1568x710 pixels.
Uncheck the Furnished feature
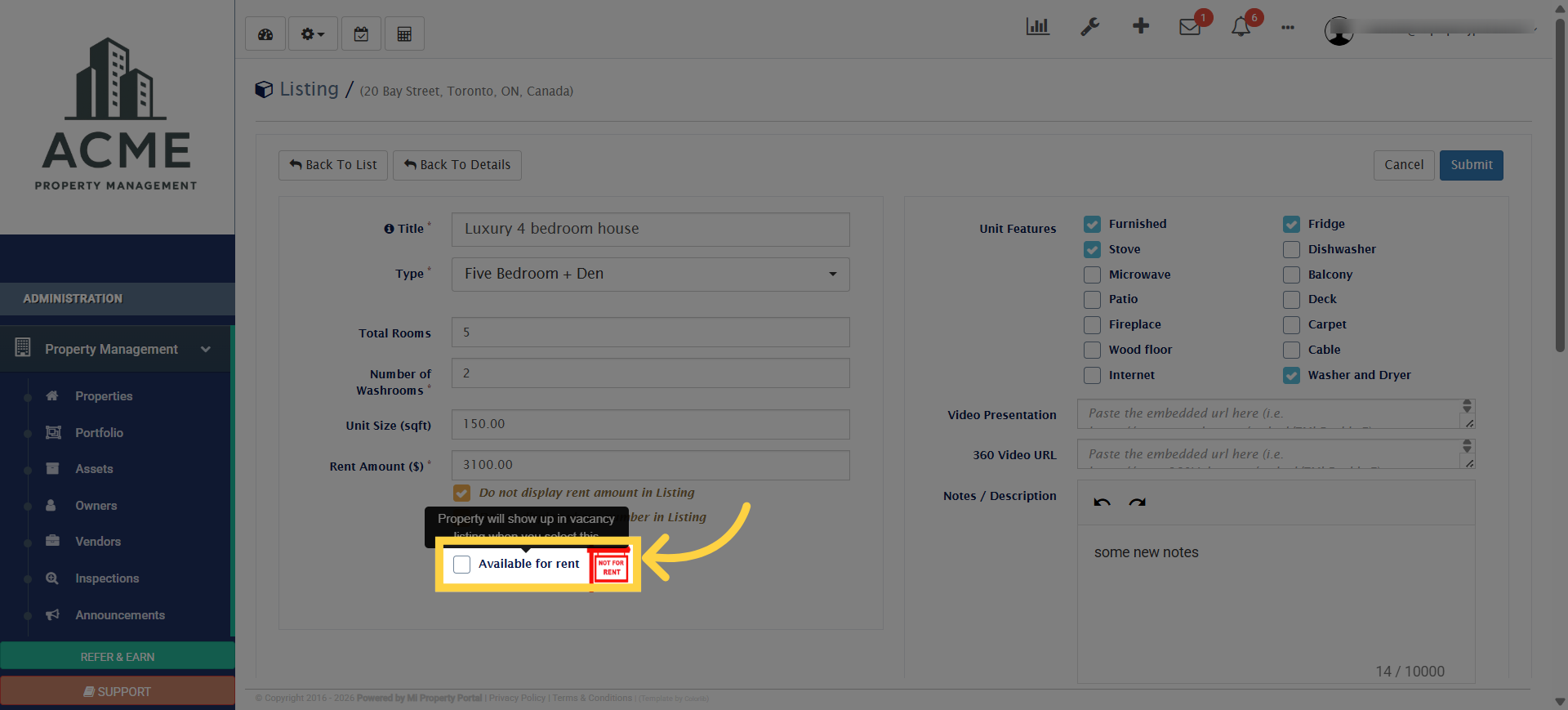1092,224
